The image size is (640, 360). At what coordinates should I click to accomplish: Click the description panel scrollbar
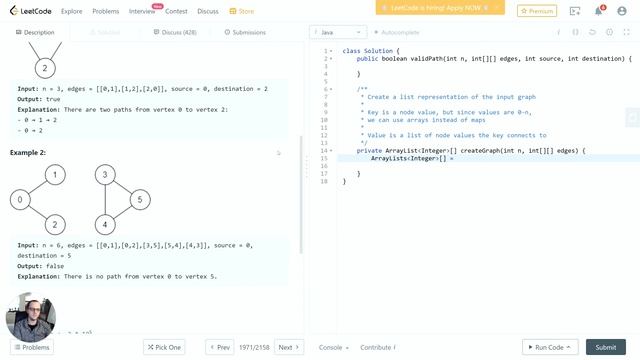(301, 195)
